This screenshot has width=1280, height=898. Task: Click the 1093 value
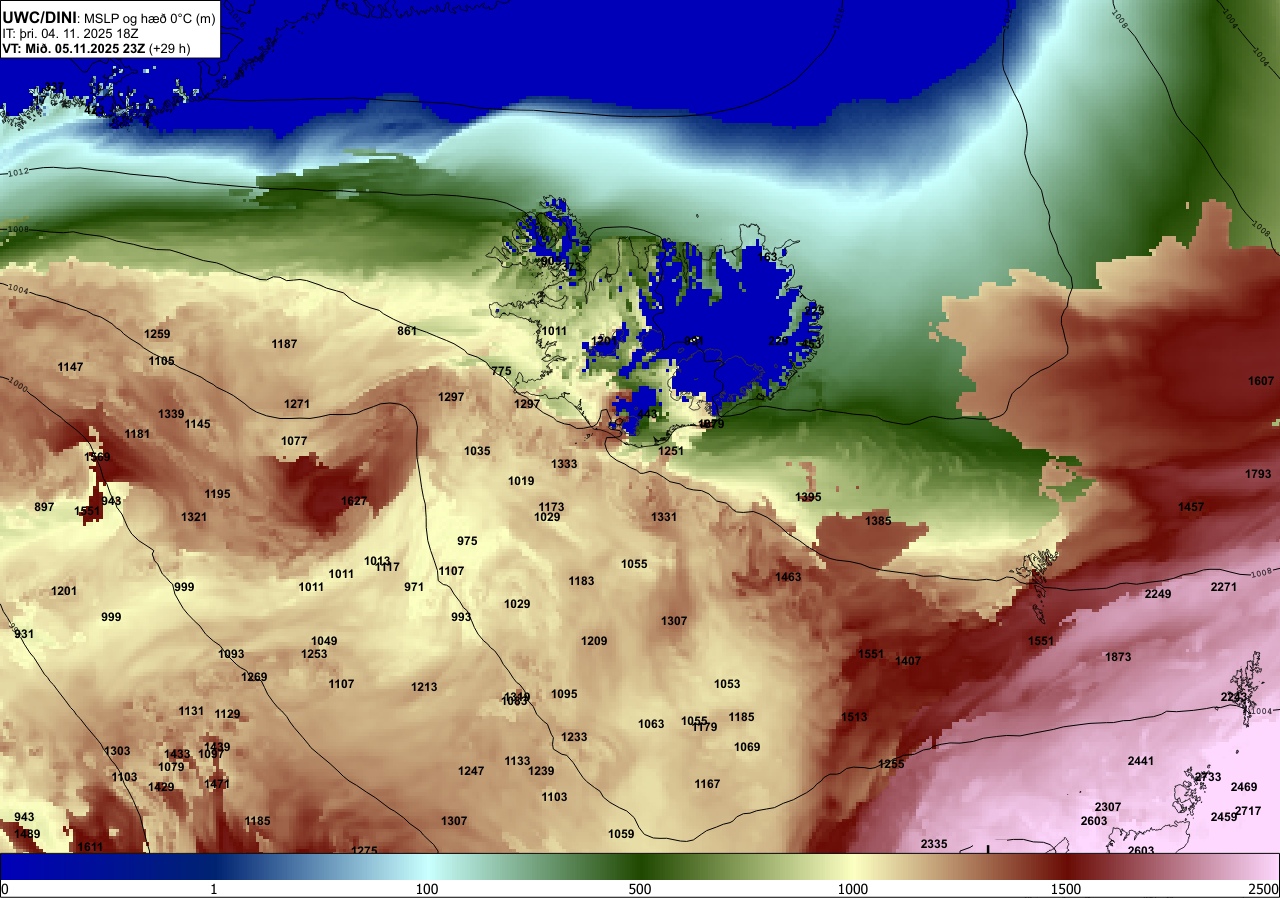pos(231,654)
